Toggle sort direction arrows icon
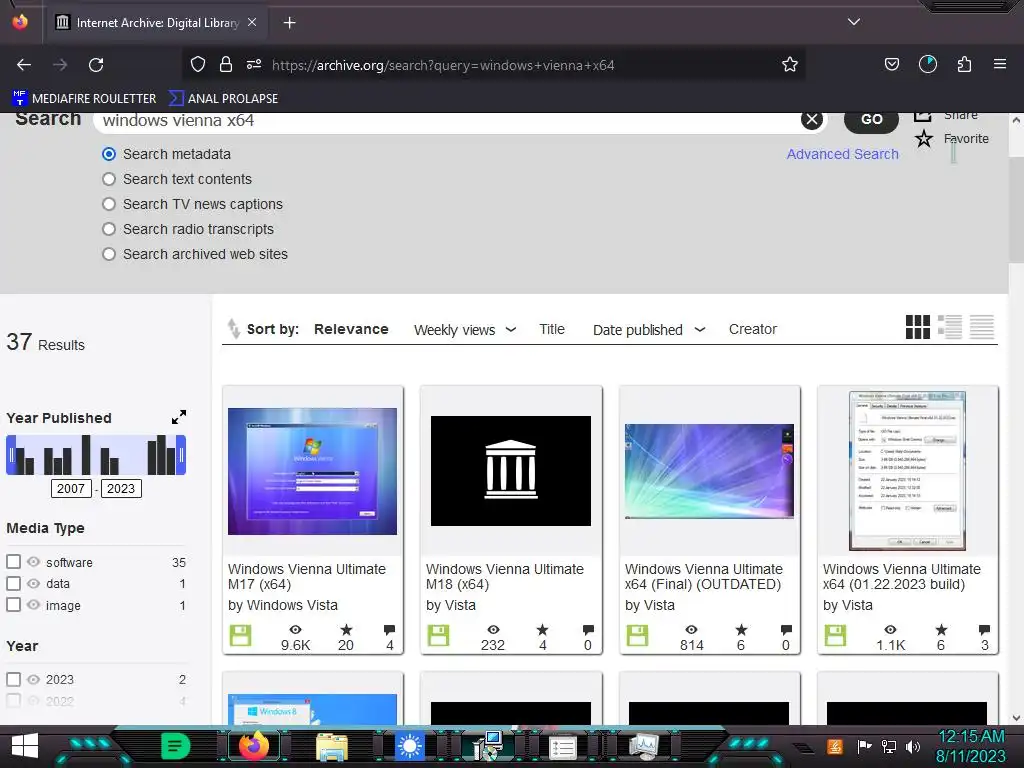The image size is (1024, 768). click(233, 328)
